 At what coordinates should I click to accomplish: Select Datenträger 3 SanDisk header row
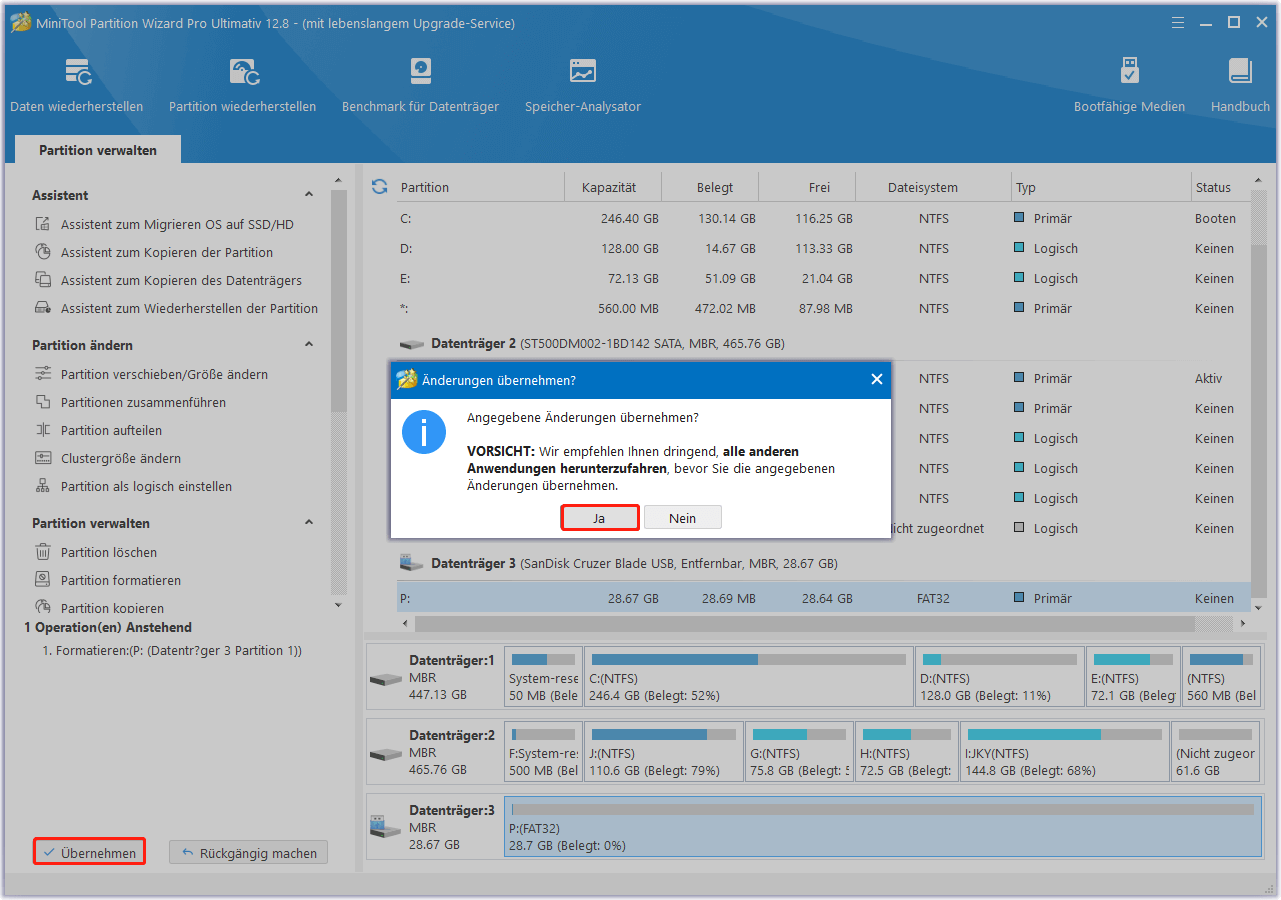823,563
